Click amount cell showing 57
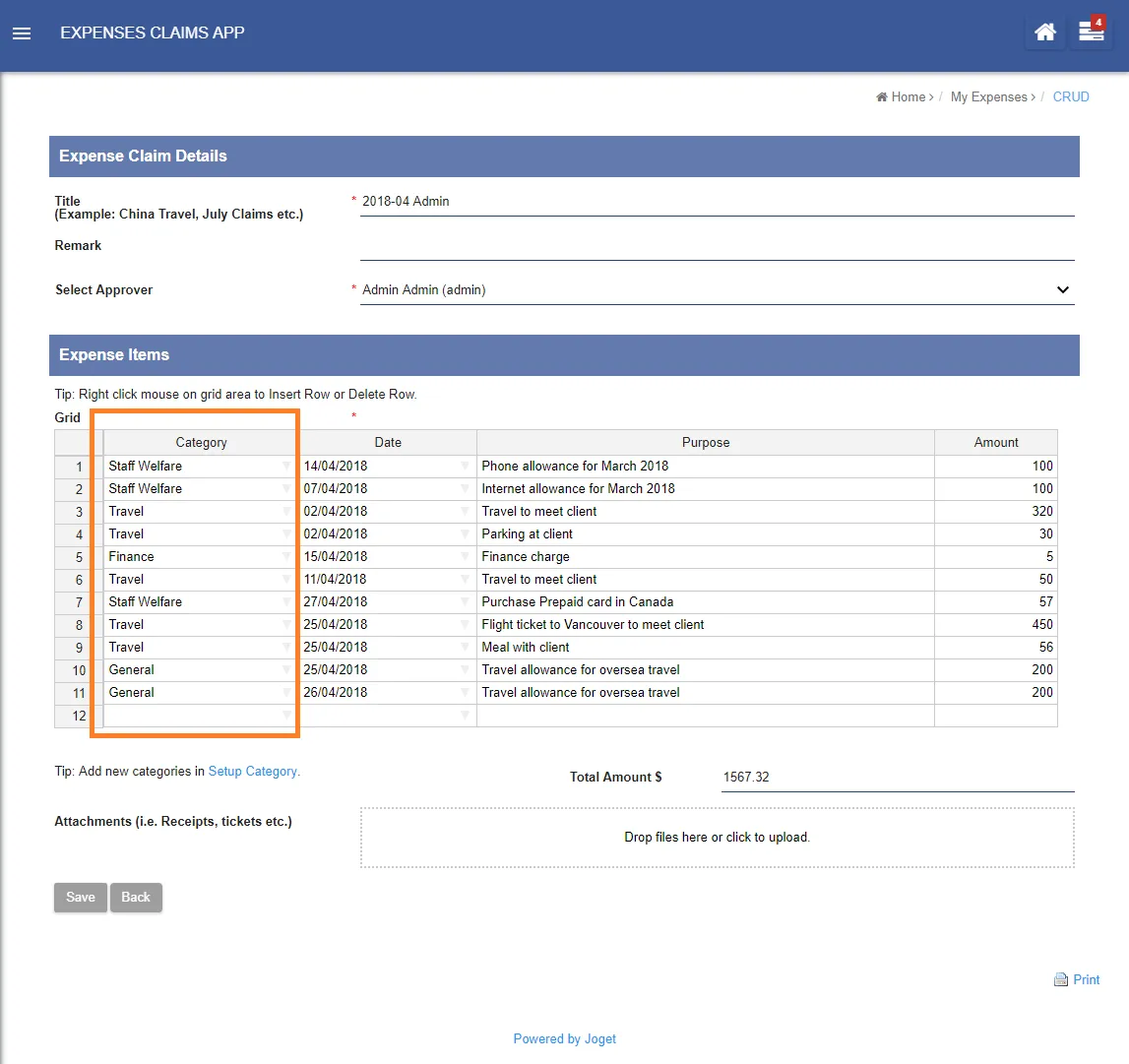This screenshot has width=1129, height=1064. click(x=996, y=602)
